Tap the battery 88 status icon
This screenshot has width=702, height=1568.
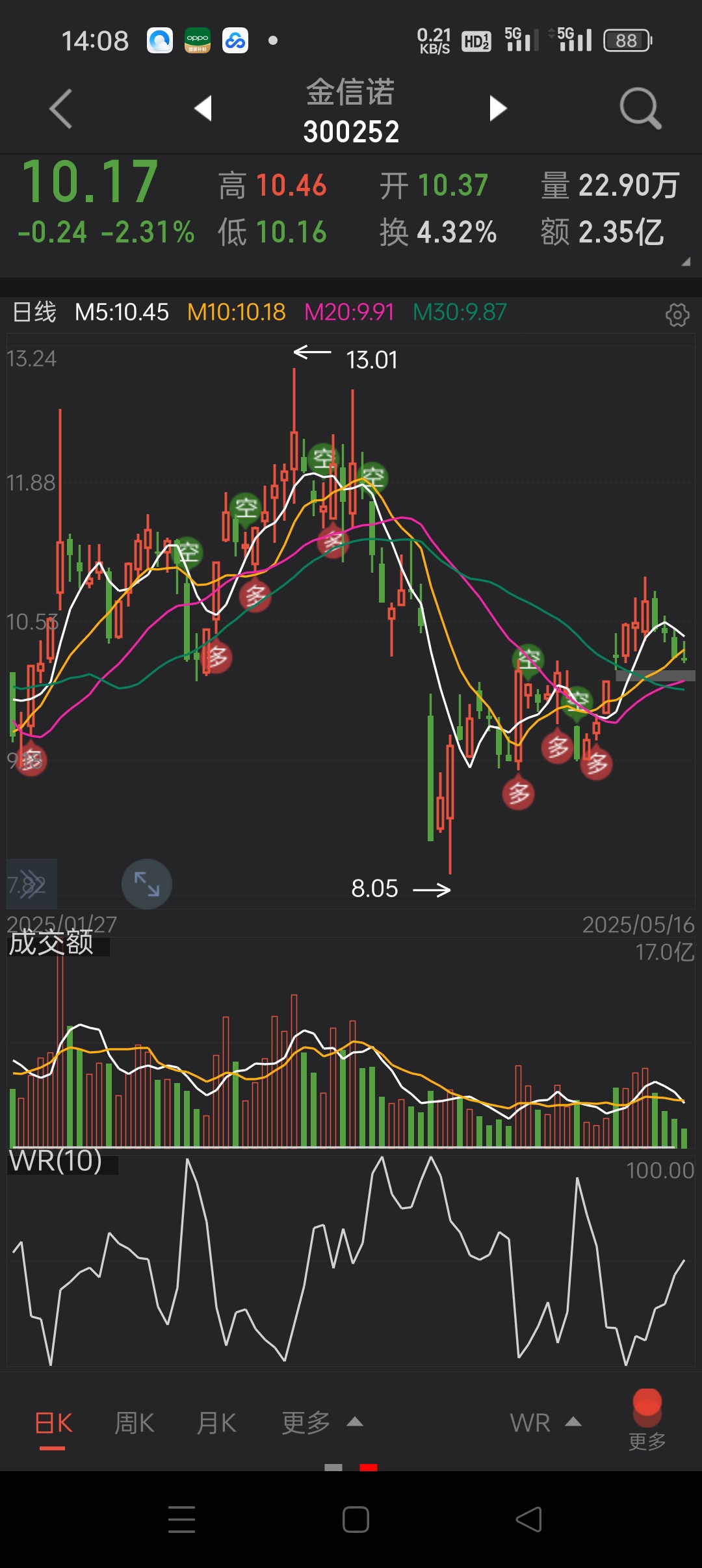coord(627,40)
